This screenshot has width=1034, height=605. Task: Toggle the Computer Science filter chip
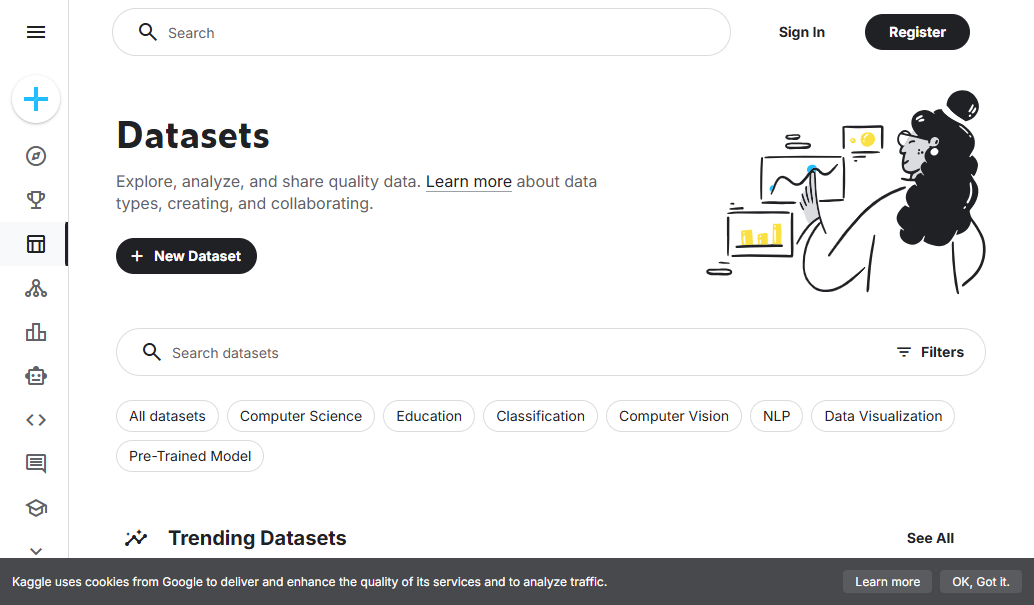tap(300, 416)
